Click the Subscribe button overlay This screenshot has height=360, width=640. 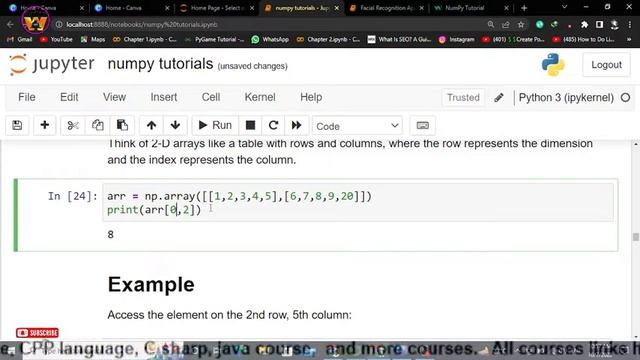coord(37,333)
